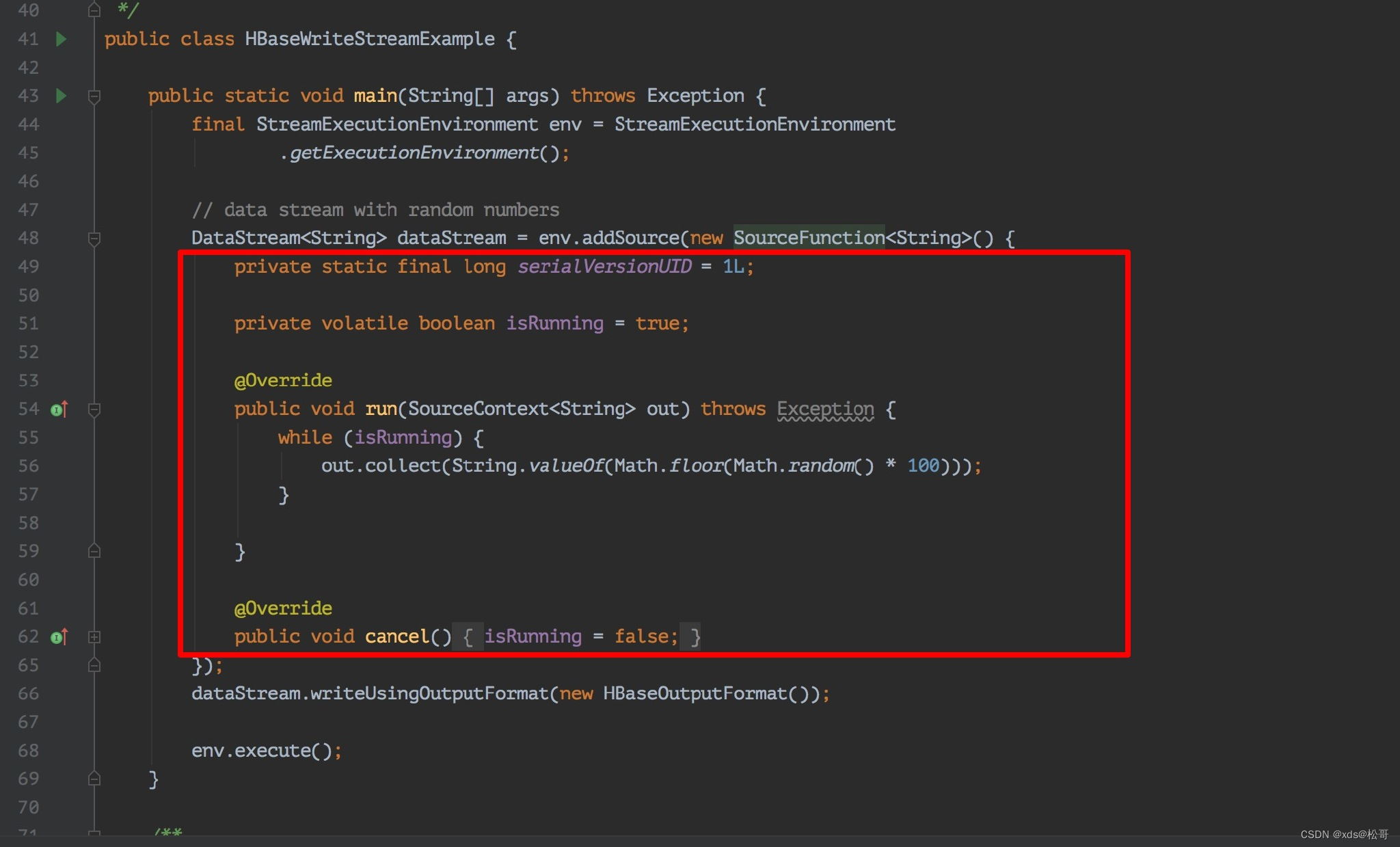This screenshot has width=1400, height=847.
Task: Collapse the fold end marker at line 65
Action: [x=94, y=665]
